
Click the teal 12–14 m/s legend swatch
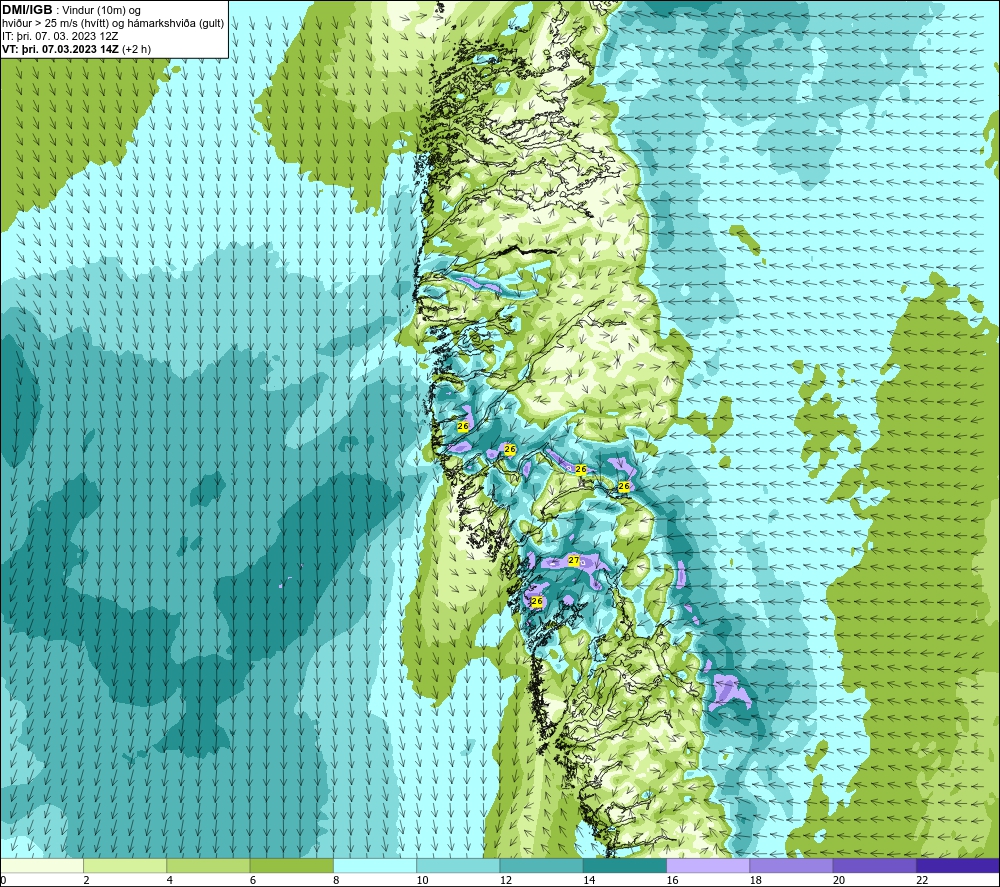click(x=541, y=865)
